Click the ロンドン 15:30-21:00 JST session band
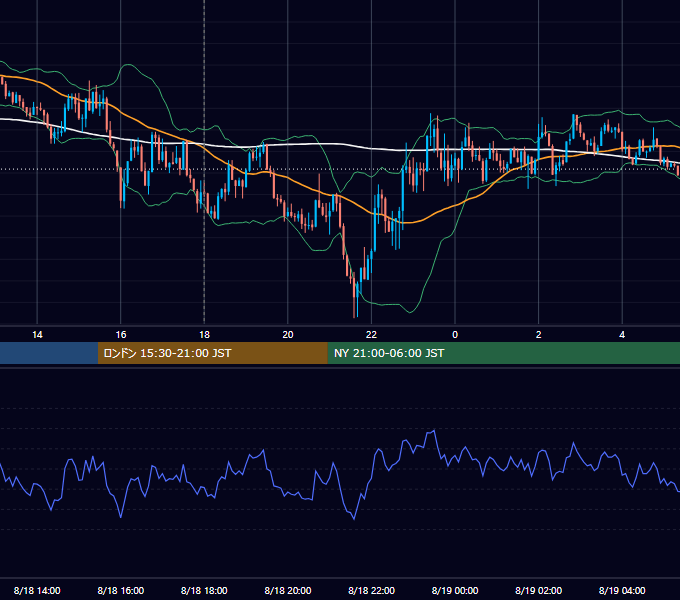 (x=212, y=353)
